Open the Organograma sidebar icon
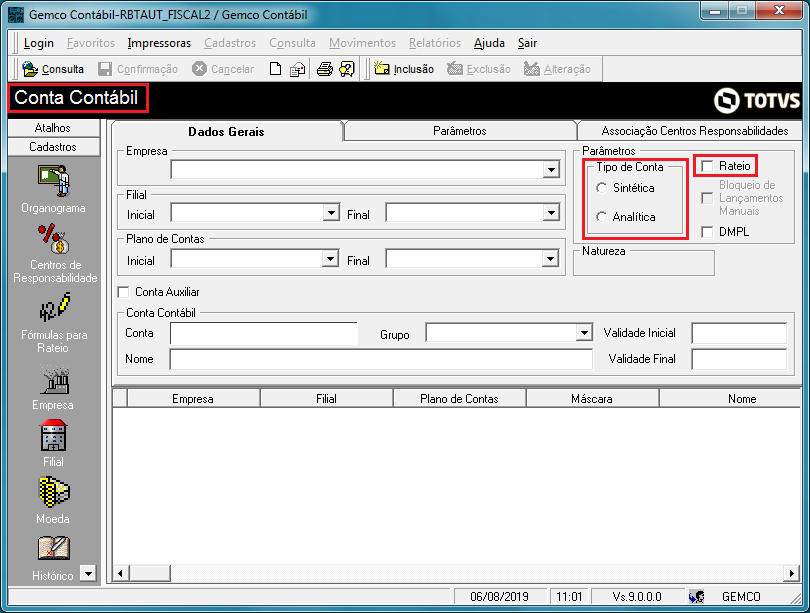The height and width of the screenshot is (613, 810). 53,181
